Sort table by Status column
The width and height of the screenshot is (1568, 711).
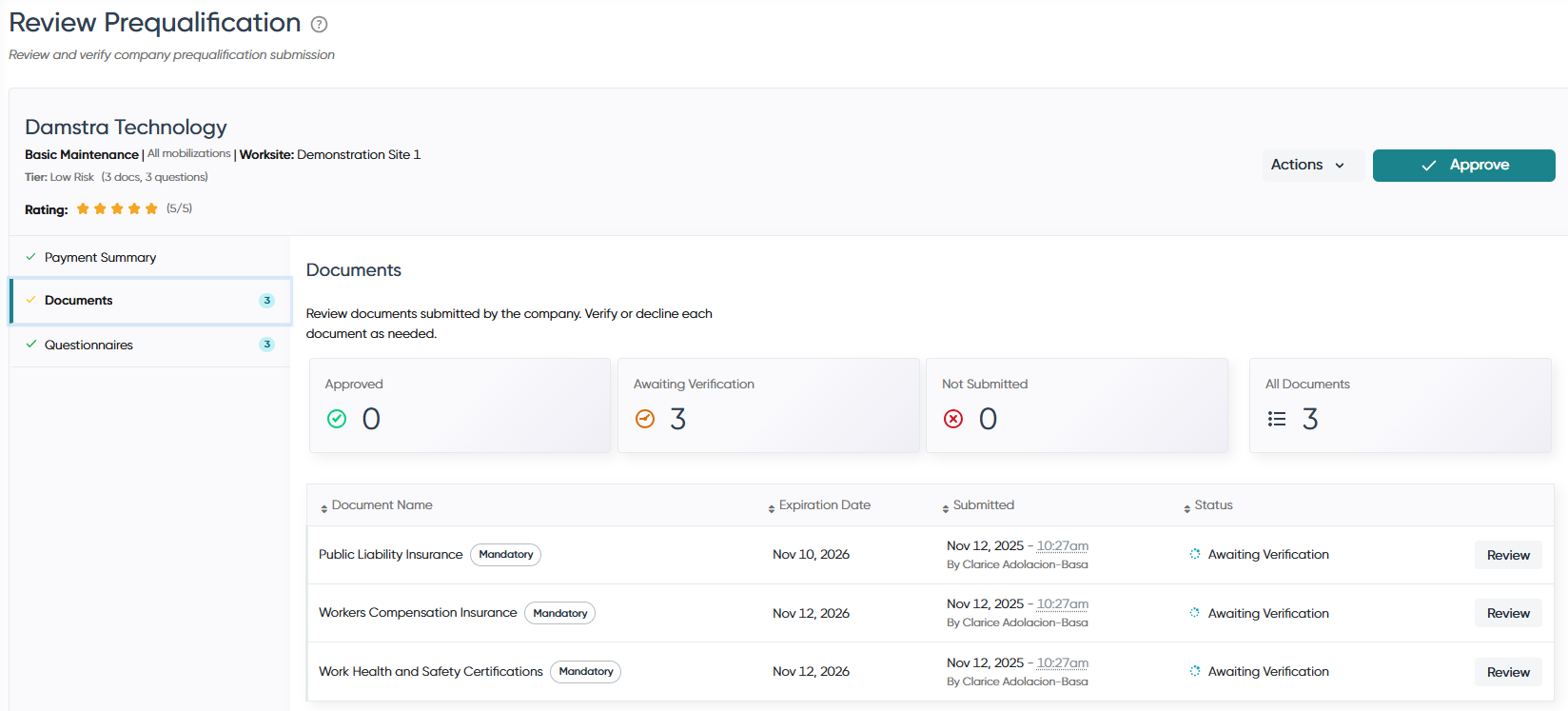[1208, 505]
